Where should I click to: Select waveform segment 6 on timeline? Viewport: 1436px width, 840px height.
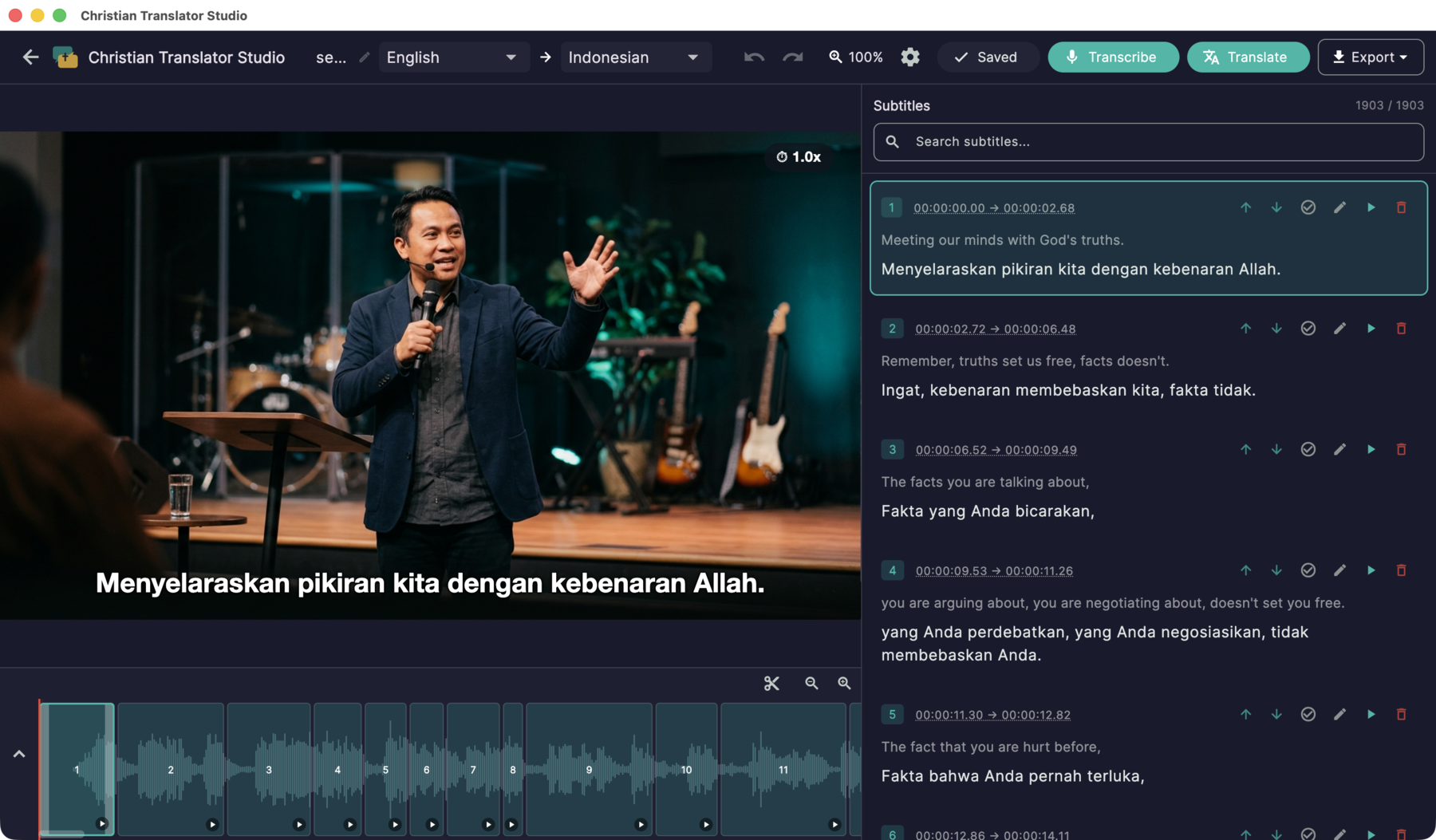pyautogui.click(x=426, y=769)
